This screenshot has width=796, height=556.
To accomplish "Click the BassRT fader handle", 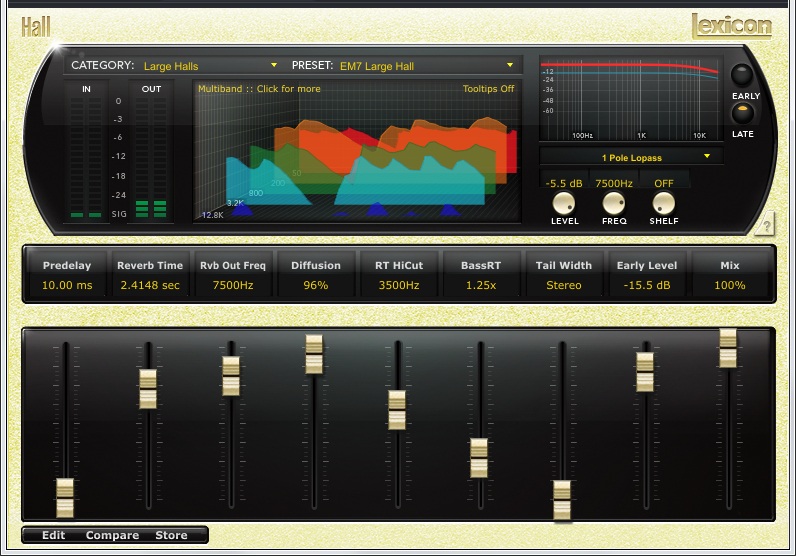I will (479, 458).
